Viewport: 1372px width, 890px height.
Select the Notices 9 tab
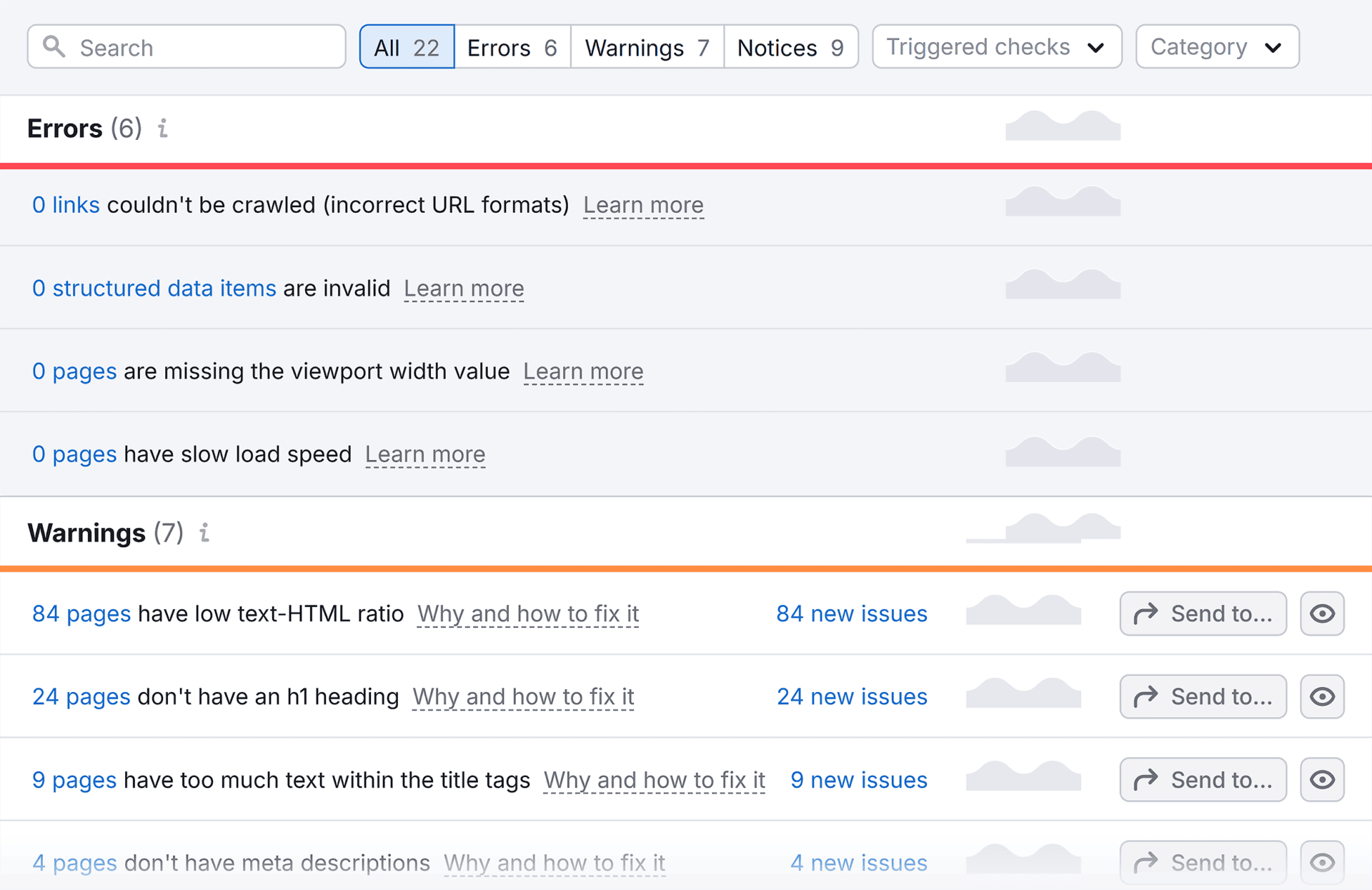click(x=790, y=47)
